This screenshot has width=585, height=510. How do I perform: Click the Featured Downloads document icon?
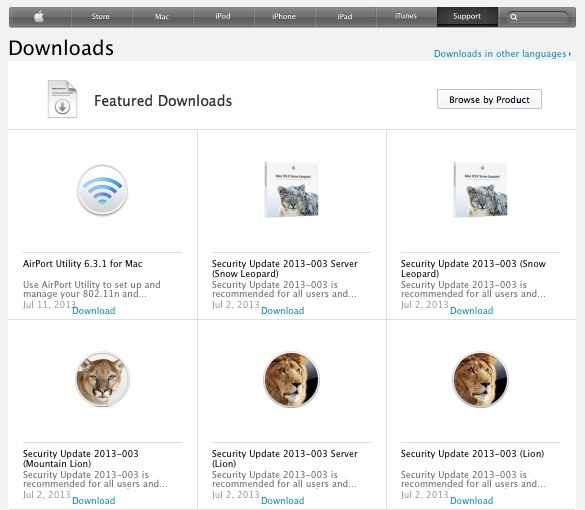(62, 99)
